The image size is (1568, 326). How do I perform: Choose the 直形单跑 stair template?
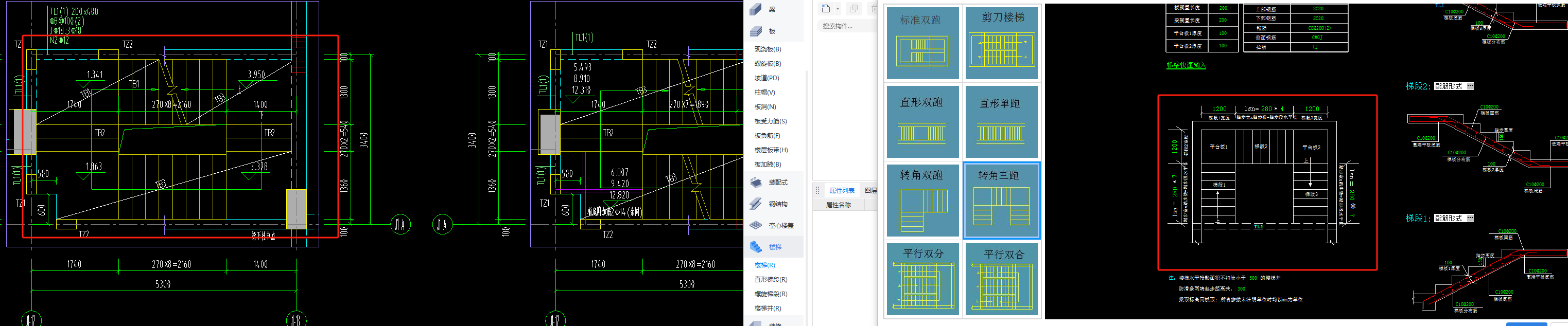(1001, 122)
